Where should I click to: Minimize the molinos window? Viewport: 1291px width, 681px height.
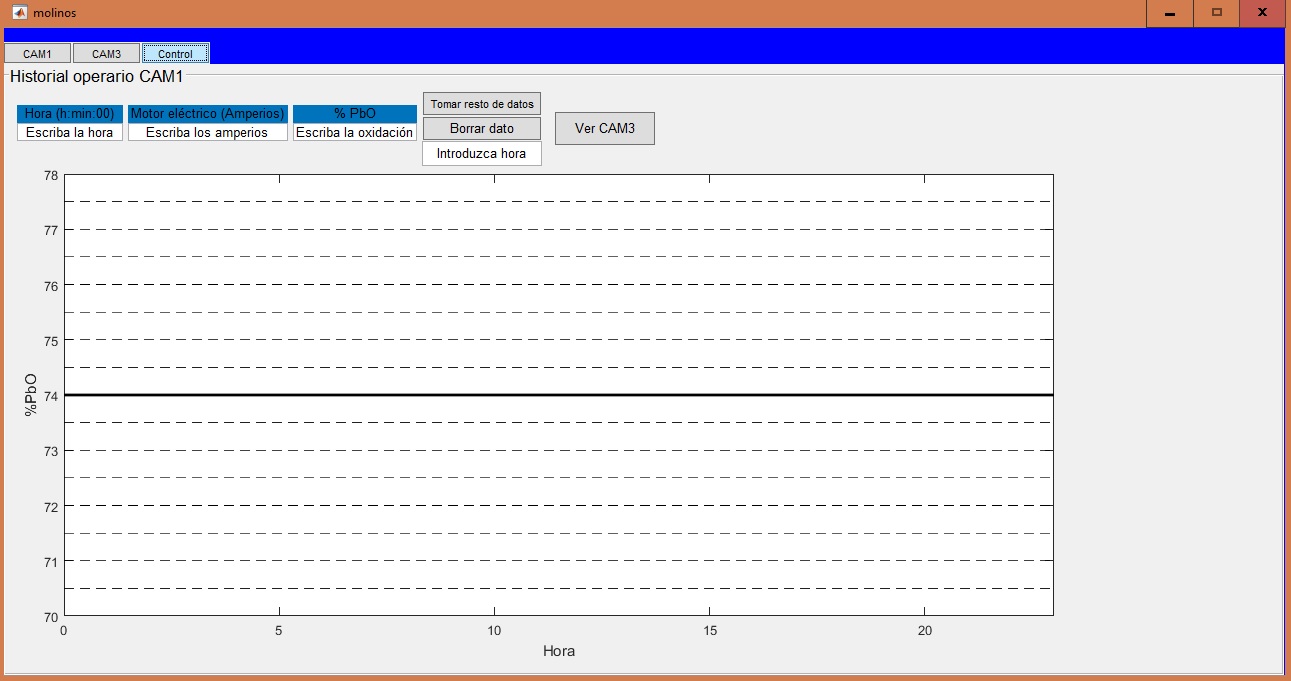(1169, 13)
